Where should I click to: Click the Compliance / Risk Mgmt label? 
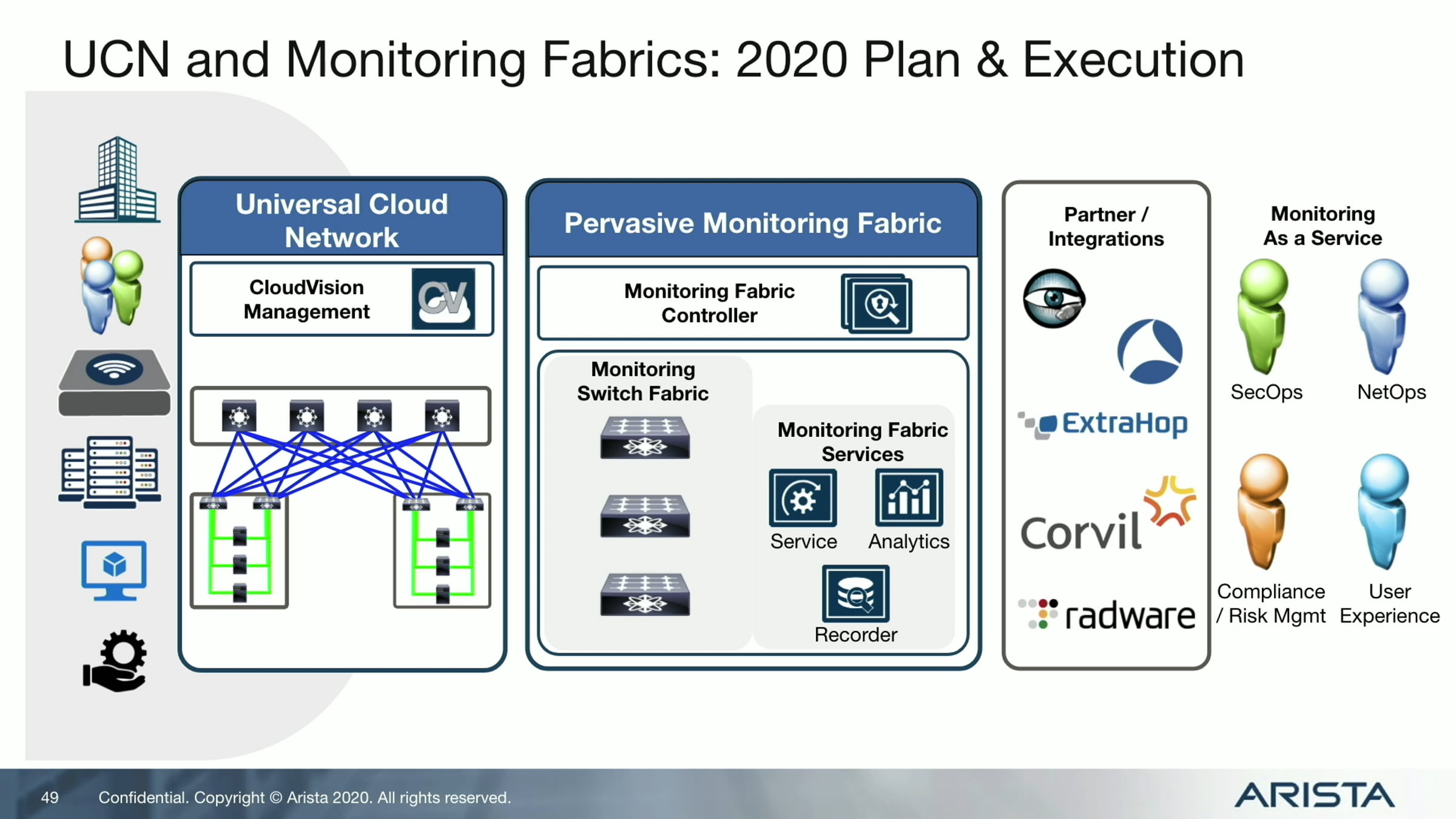pos(1271,603)
